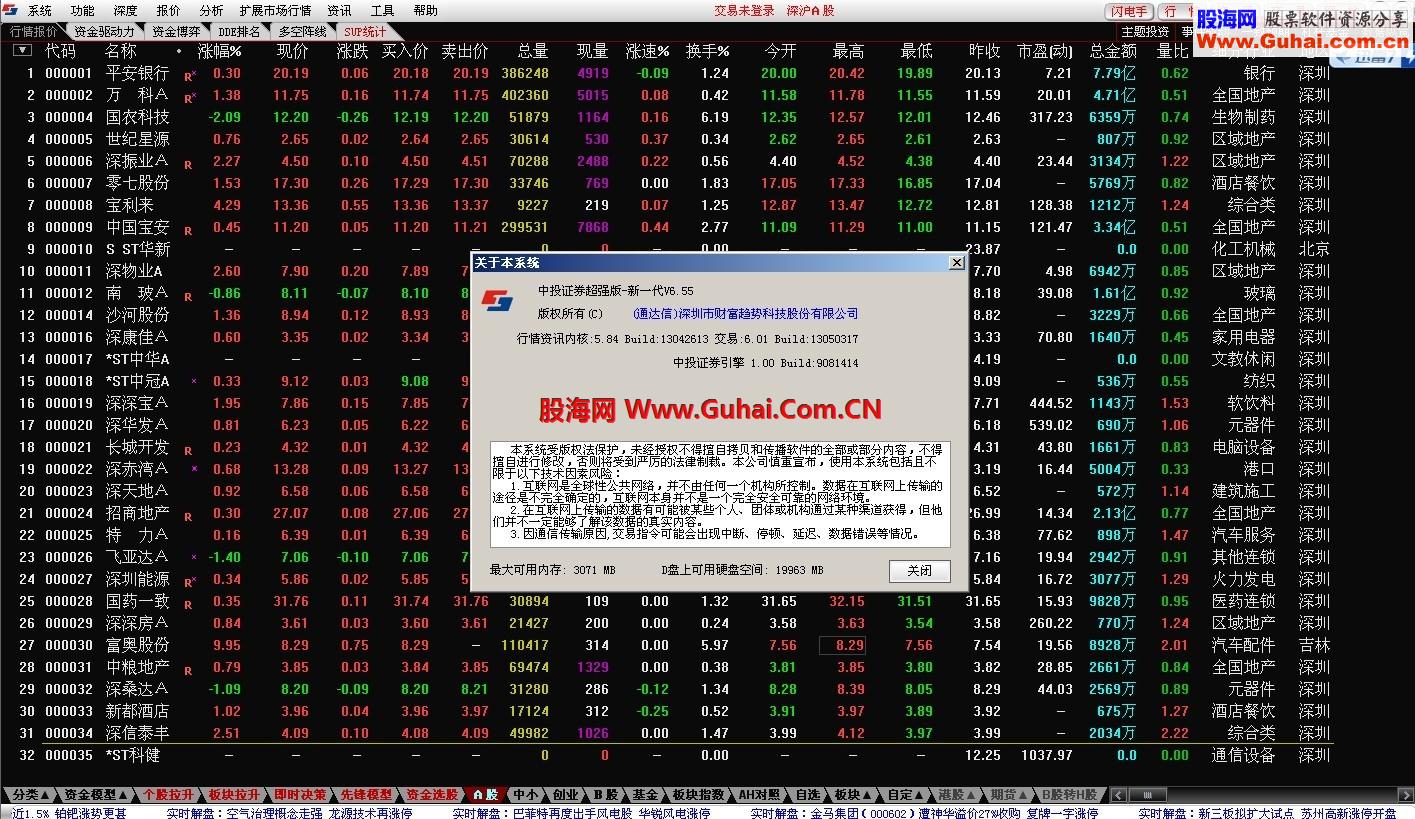Click stock code 000035 for *ST科健

(69, 755)
